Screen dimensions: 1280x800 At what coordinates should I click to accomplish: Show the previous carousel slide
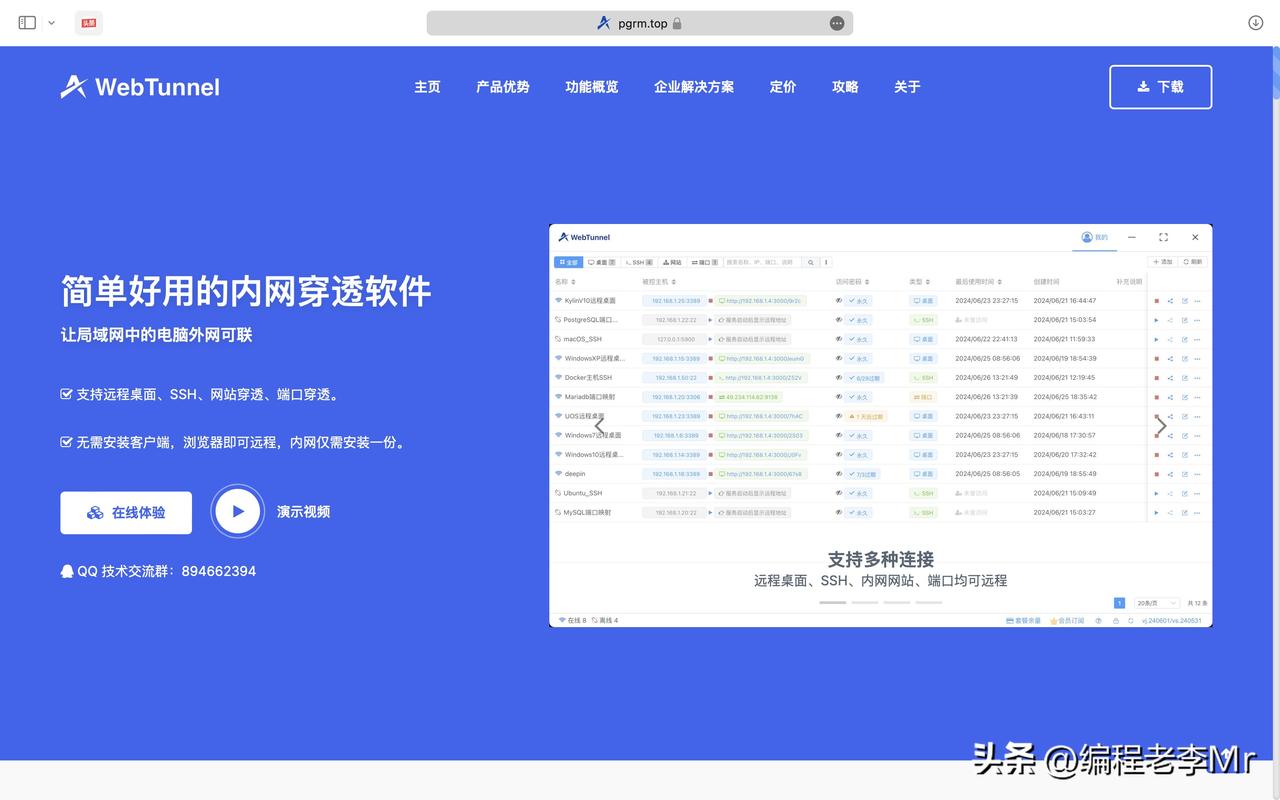pyautogui.click(x=599, y=426)
